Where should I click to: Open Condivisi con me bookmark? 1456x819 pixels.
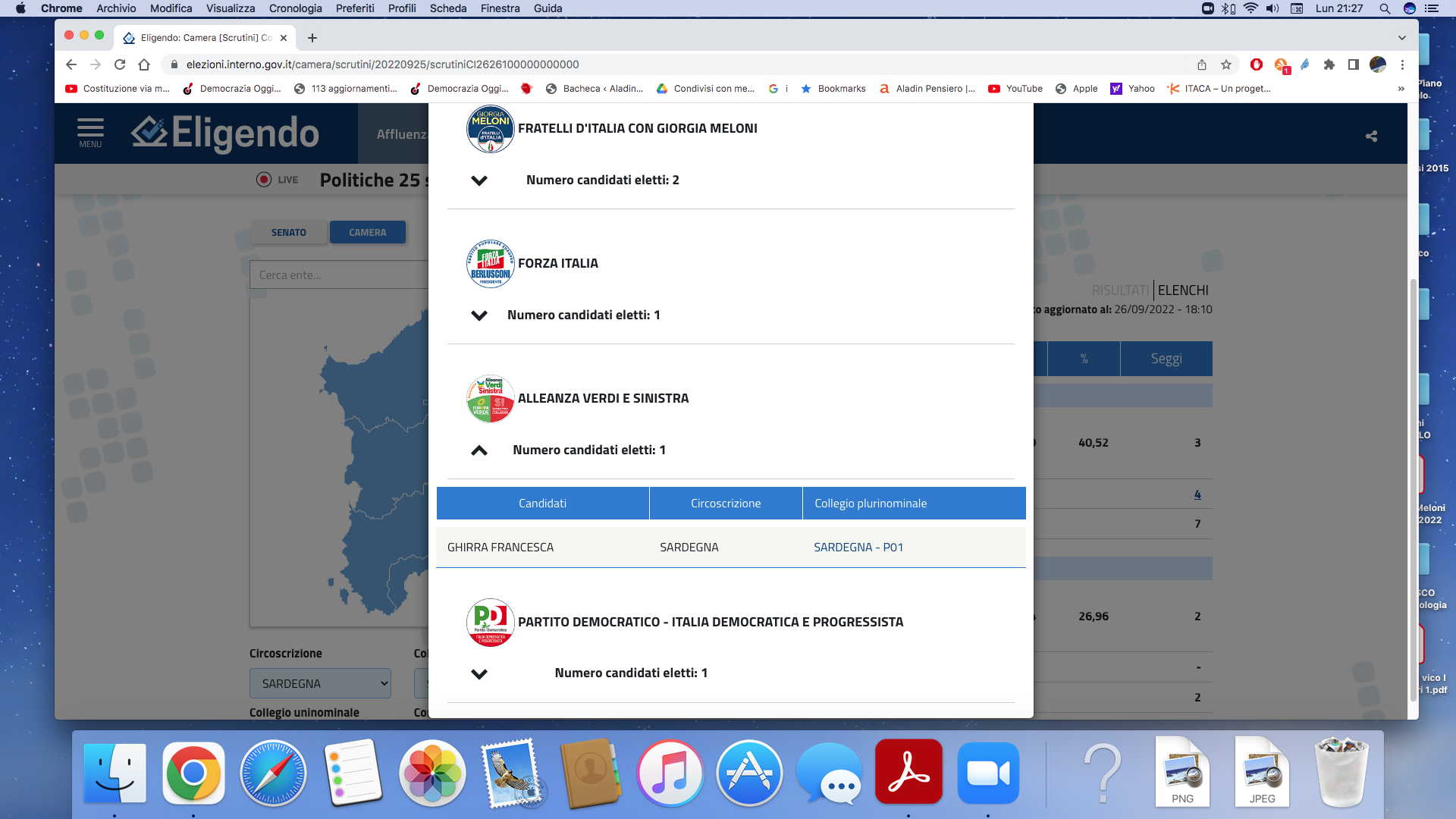[x=705, y=89]
